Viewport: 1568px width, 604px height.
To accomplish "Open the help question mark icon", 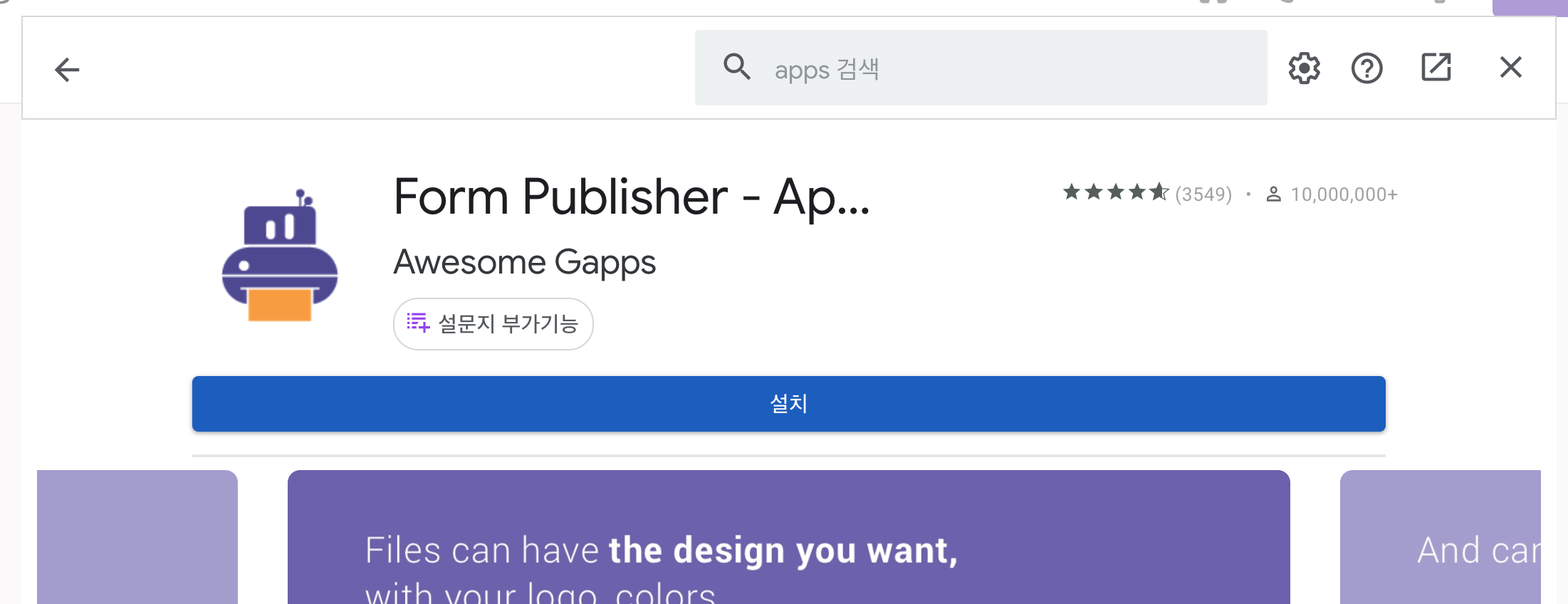I will (1366, 68).
